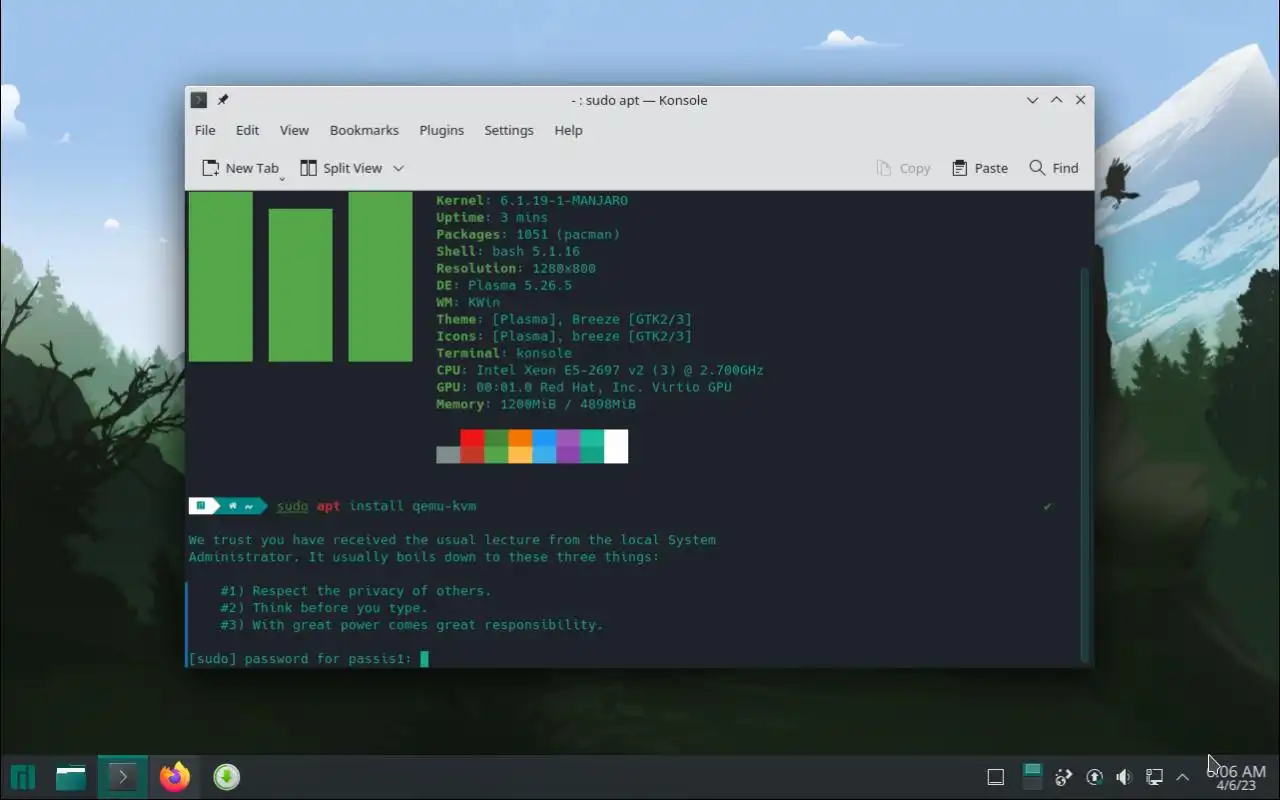The image size is (1280, 800).
Task: Expand the Split View dropdown arrow
Action: (x=398, y=168)
